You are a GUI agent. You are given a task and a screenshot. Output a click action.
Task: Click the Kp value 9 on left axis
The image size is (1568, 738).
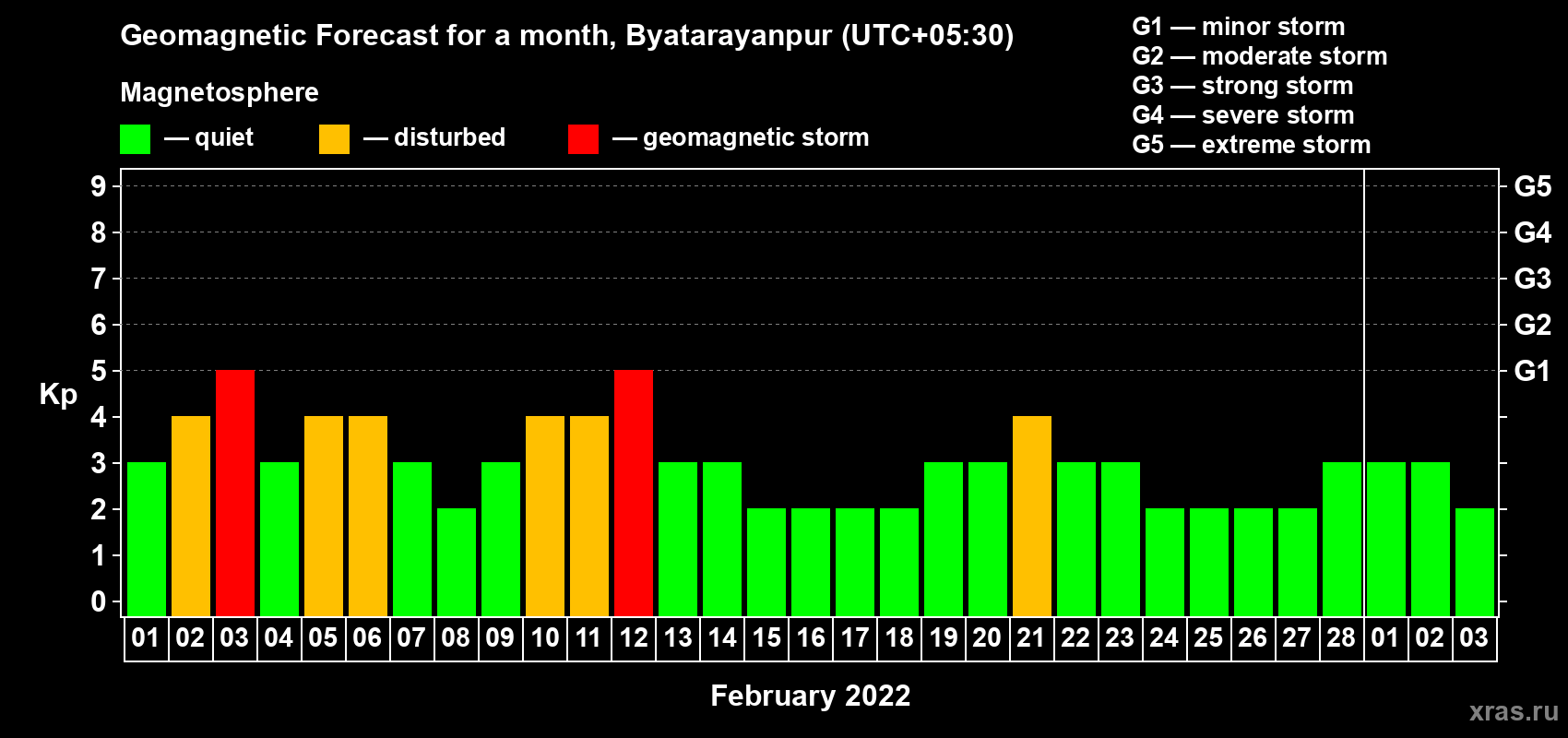[x=99, y=186]
